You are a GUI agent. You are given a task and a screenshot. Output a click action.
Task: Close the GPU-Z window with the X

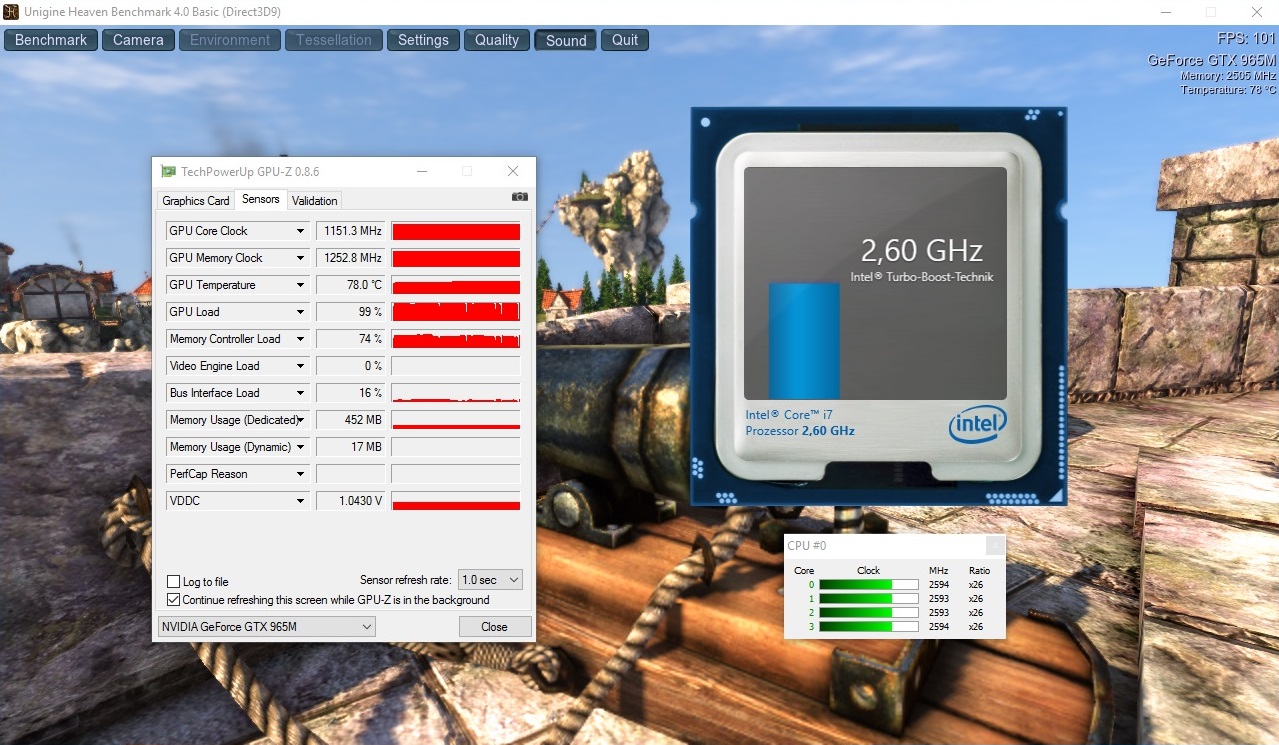pos(513,172)
